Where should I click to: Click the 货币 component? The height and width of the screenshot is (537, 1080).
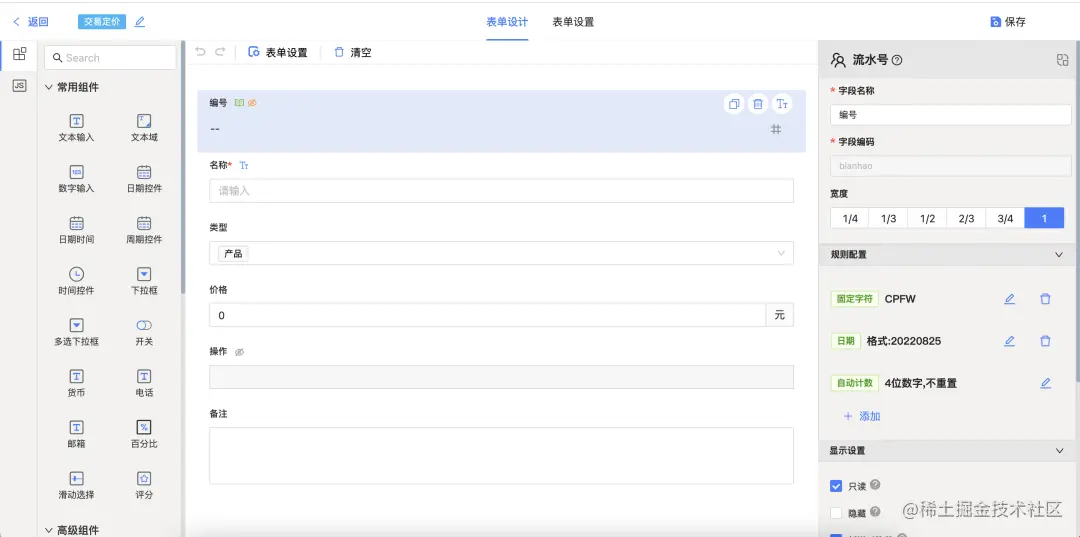pos(76,383)
